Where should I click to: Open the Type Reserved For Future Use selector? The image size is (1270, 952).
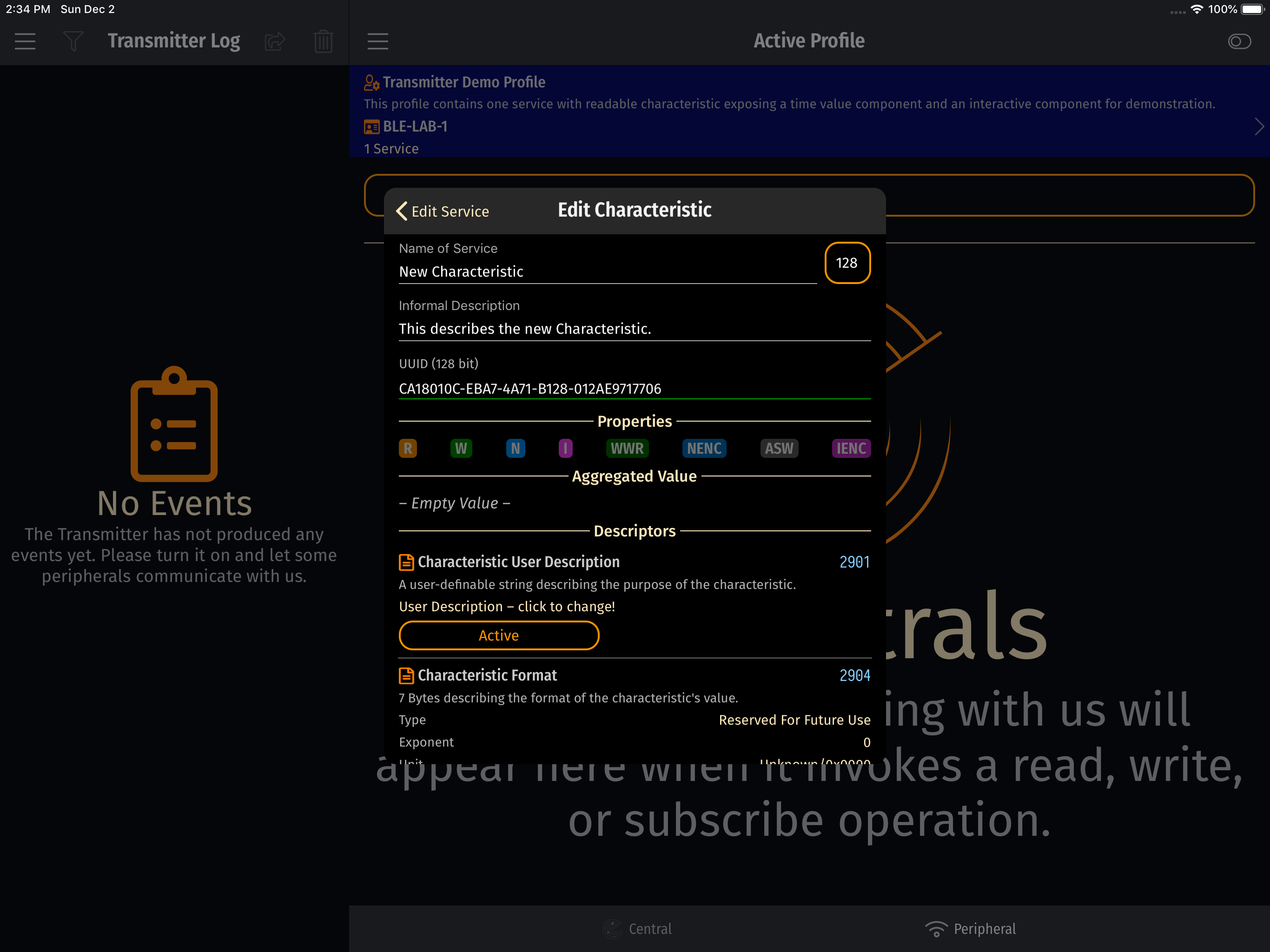(794, 720)
